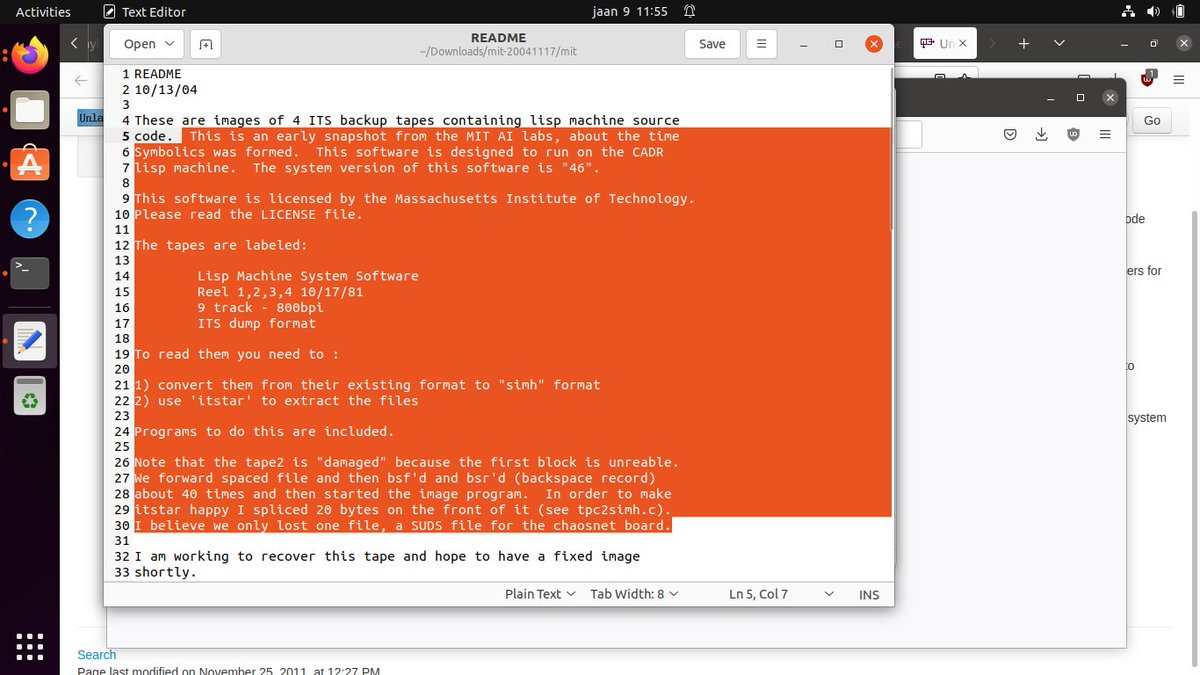
Task: Open the Activities overview
Action: point(43,12)
